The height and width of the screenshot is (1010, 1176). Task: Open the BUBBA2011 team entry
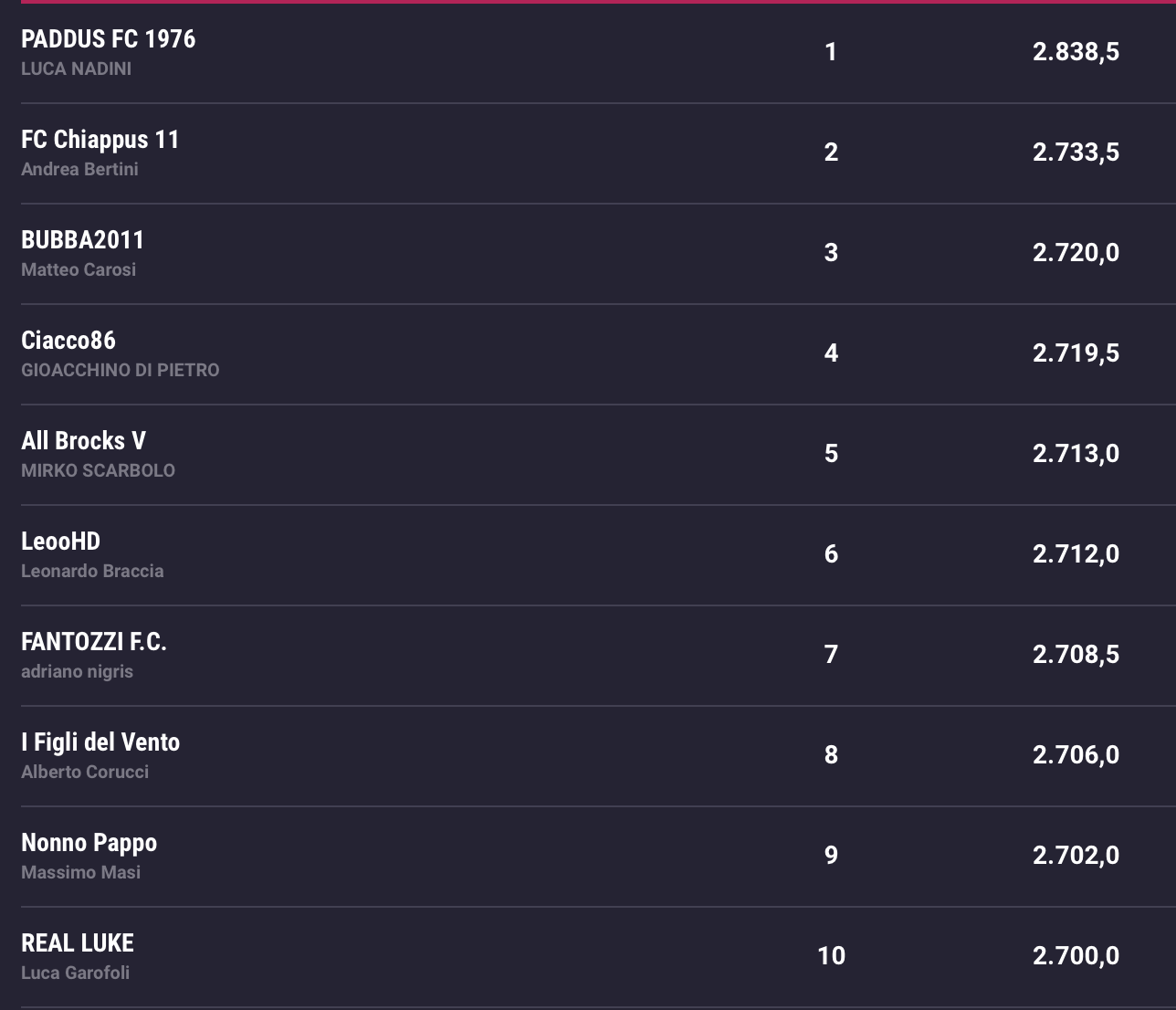click(83, 240)
